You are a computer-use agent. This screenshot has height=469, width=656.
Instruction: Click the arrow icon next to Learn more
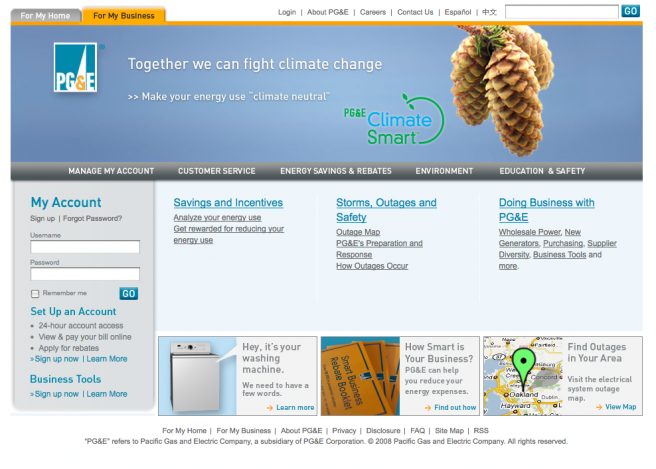coord(270,407)
